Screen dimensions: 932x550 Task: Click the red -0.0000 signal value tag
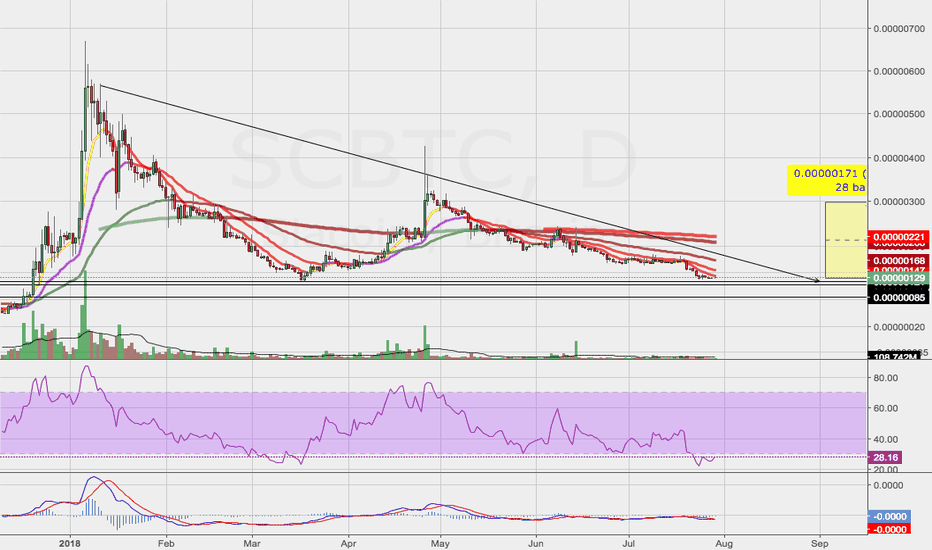click(889, 529)
